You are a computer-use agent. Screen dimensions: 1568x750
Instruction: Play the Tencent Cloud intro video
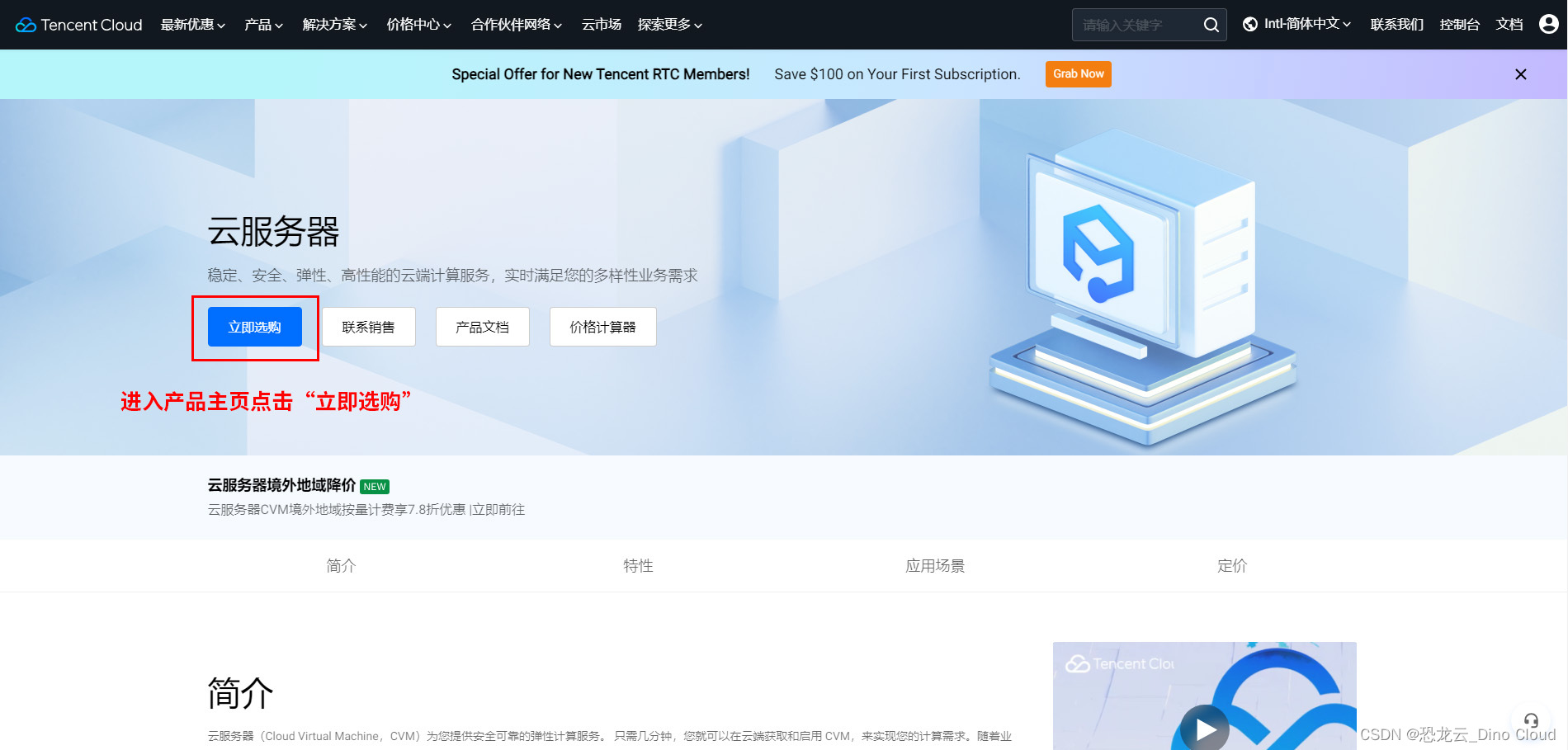pyautogui.click(x=1205, y=729)
